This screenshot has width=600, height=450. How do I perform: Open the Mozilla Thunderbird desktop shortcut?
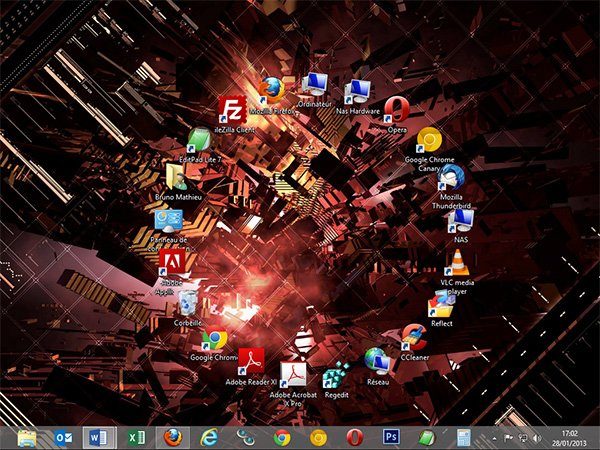(x=451, y=177)
